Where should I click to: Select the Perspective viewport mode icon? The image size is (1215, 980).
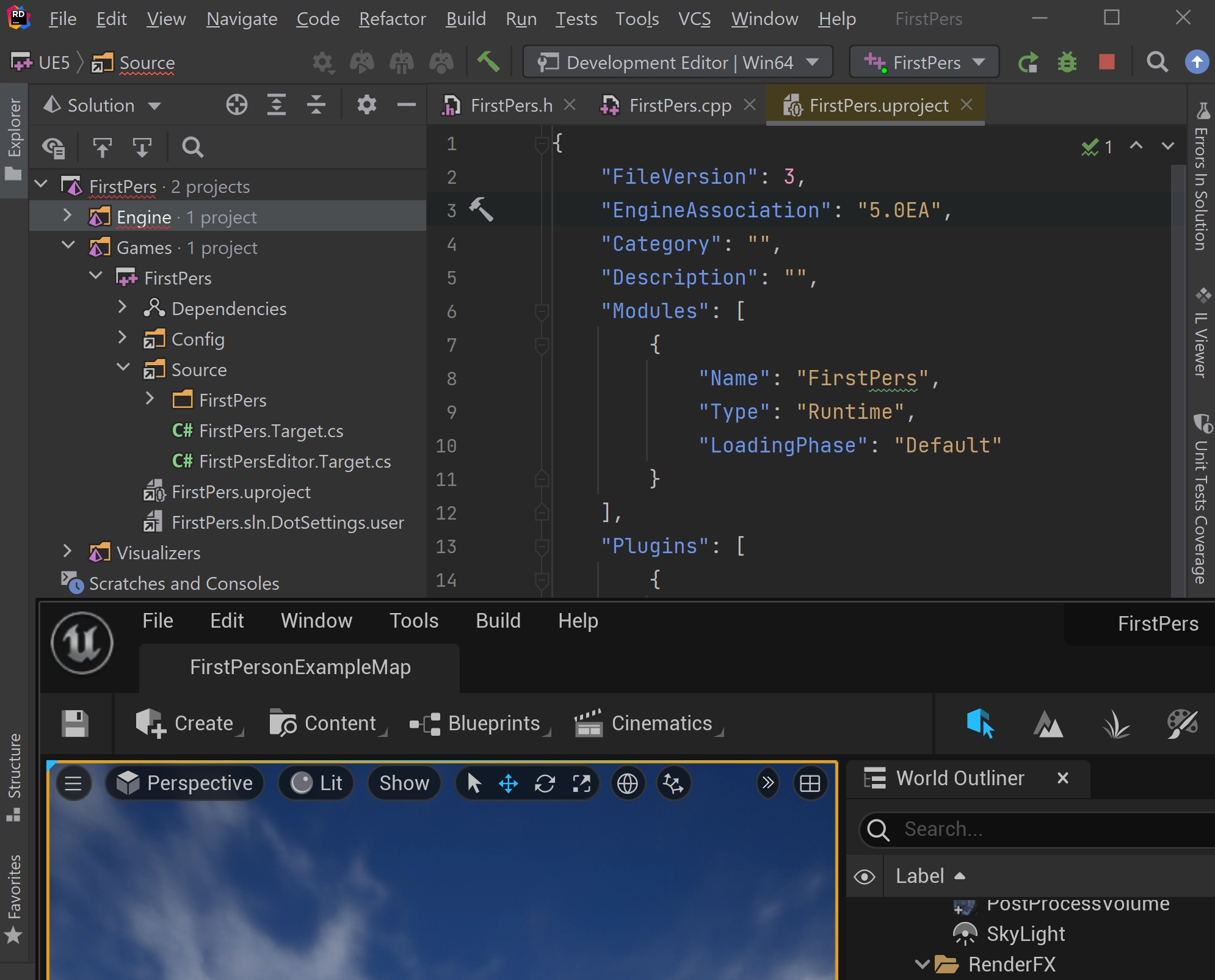[x=128, y=783]
